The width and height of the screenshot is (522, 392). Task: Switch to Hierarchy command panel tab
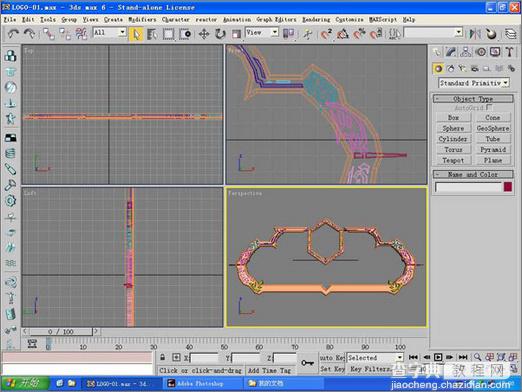pyautogui.click(x=466, y=52)
